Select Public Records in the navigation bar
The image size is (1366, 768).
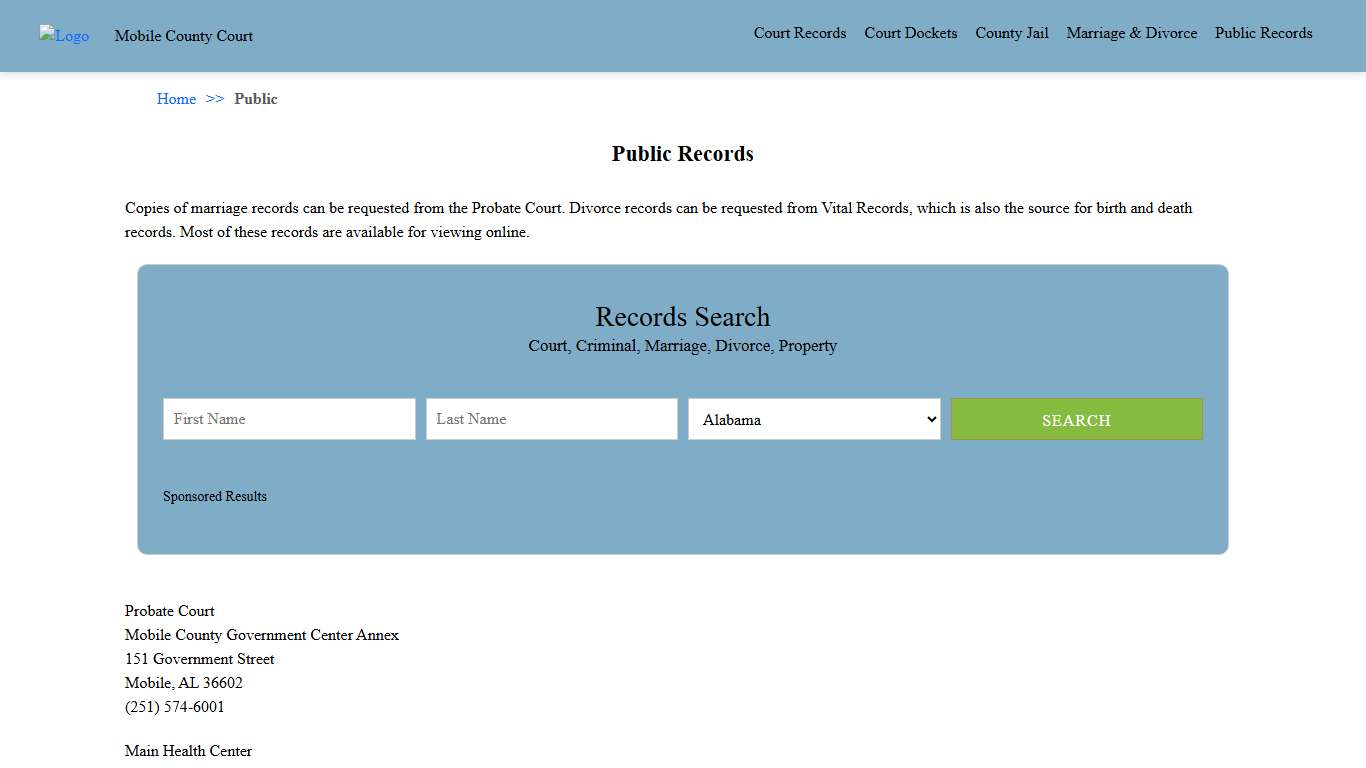(x=1263, y=33)
